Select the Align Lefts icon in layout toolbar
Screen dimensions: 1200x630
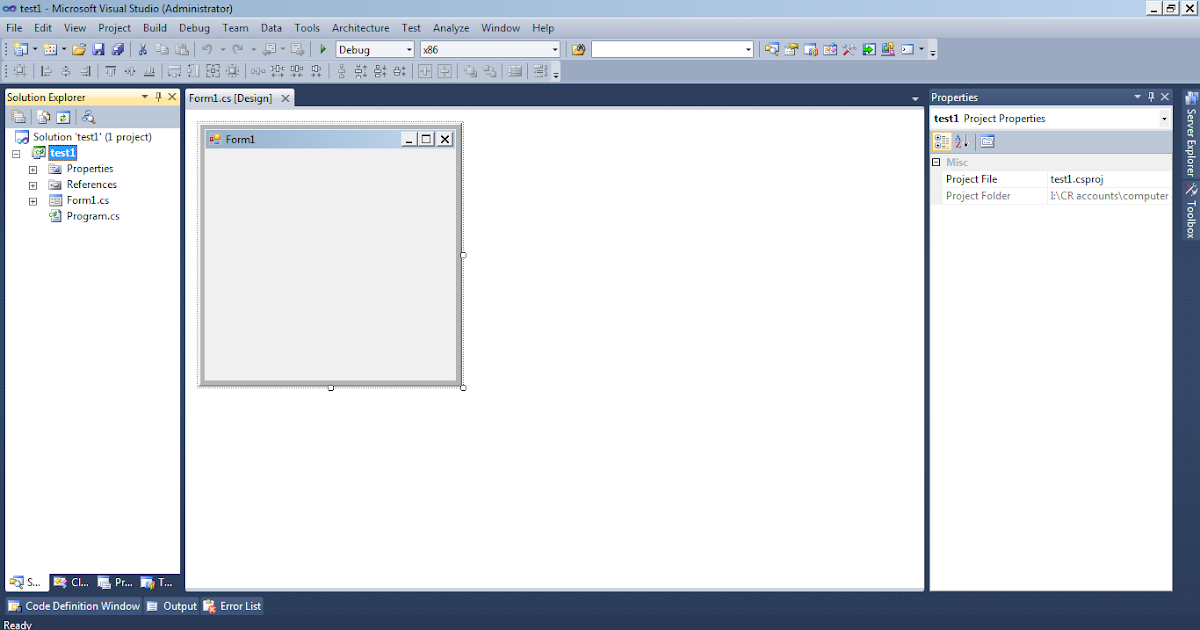[46, 70]
